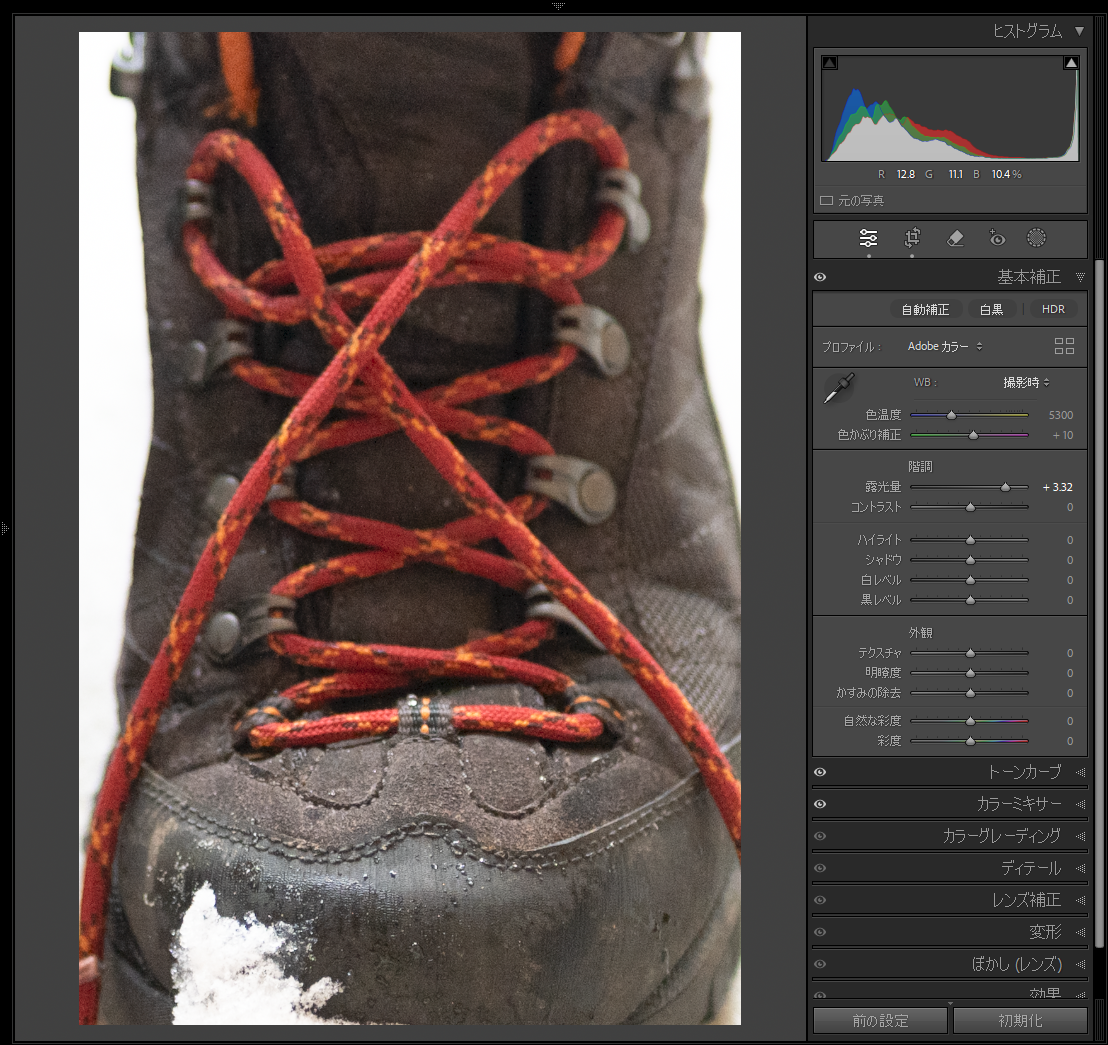
Task: Click the 露光量 slider handle
Action: click(1006, 487)
